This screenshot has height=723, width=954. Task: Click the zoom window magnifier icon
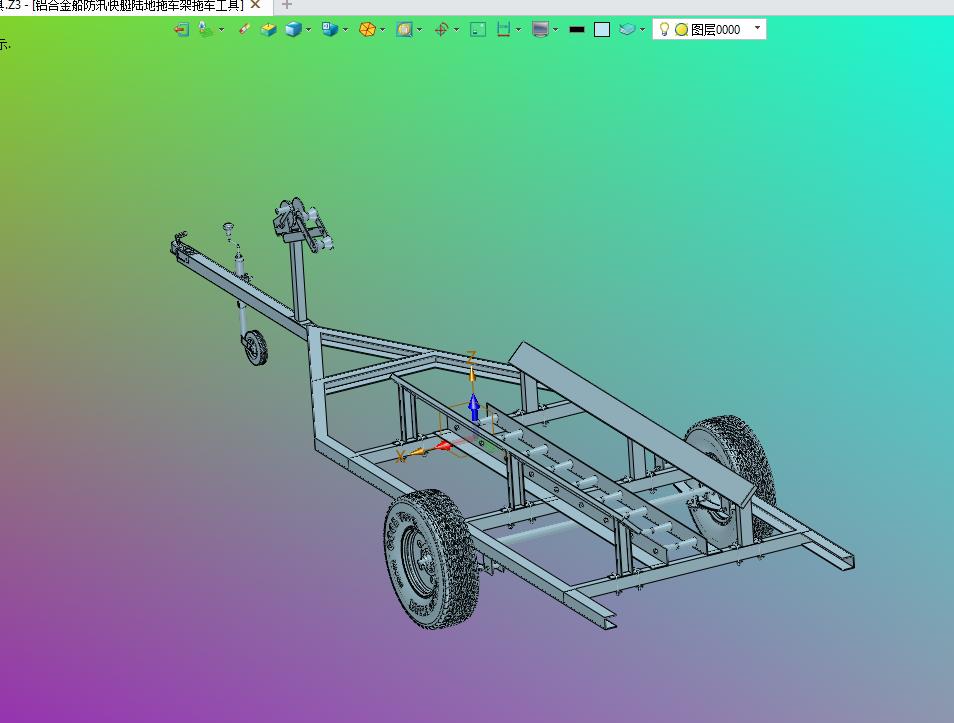(405, 29)
